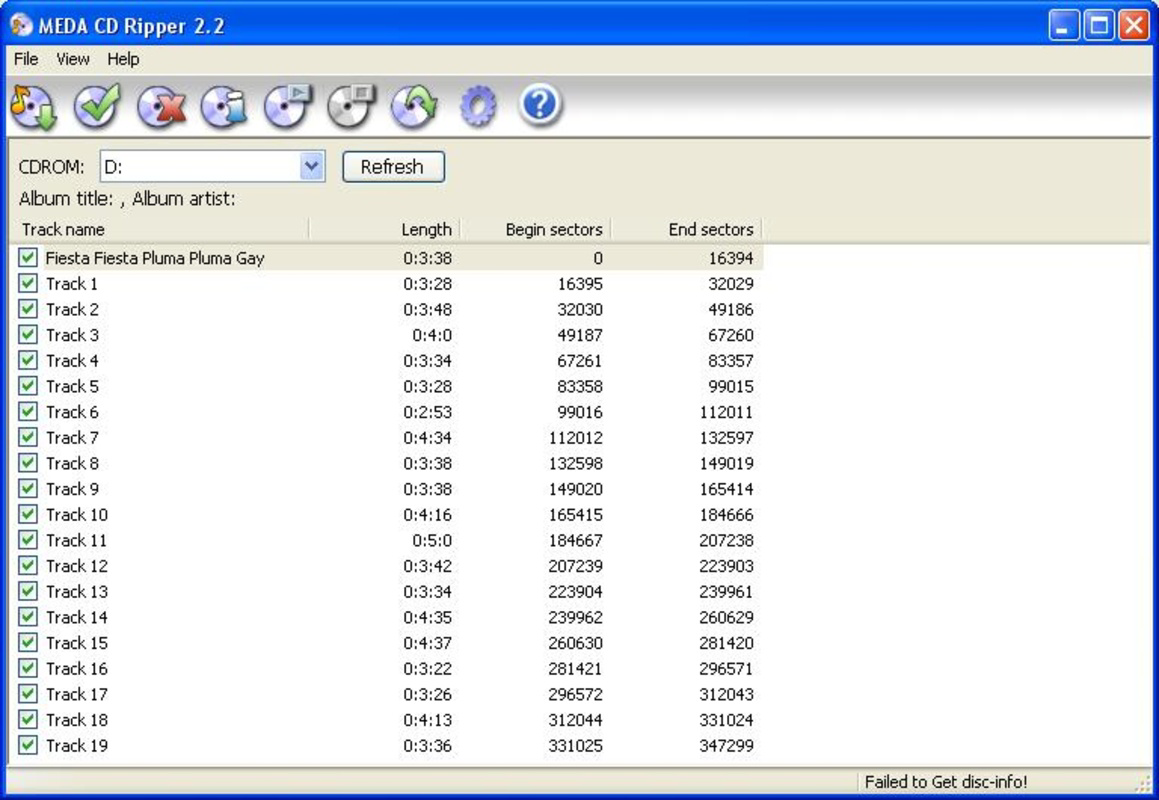1159x800 pixels.
Task: Toggle the Track 14 checkbox
Action: (x=28, y=617)
